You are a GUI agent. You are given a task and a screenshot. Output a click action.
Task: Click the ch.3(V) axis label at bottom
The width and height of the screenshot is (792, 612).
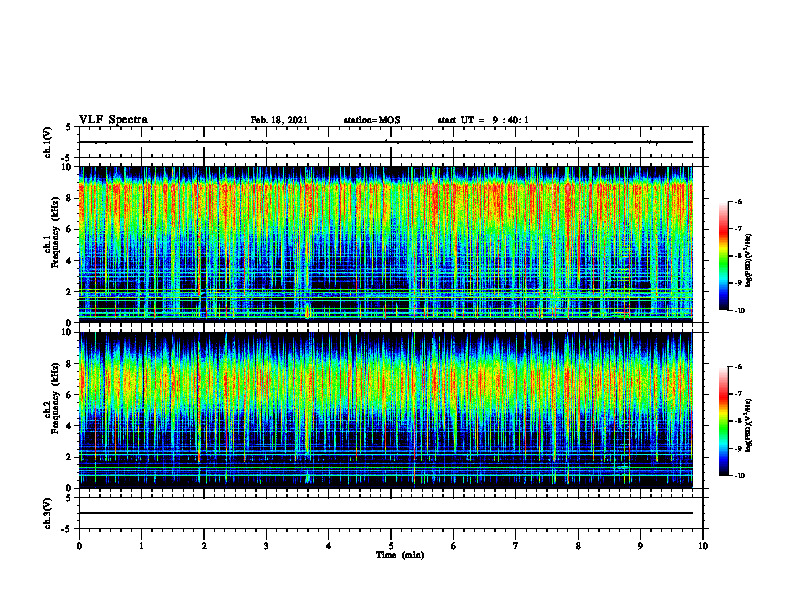[47, 513]
